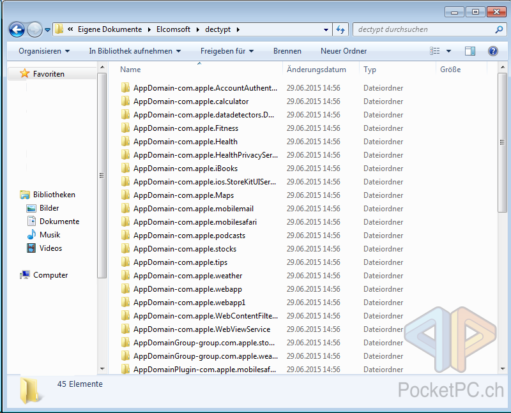
Task: Toggle the preview pane icon
Action: 470,51
